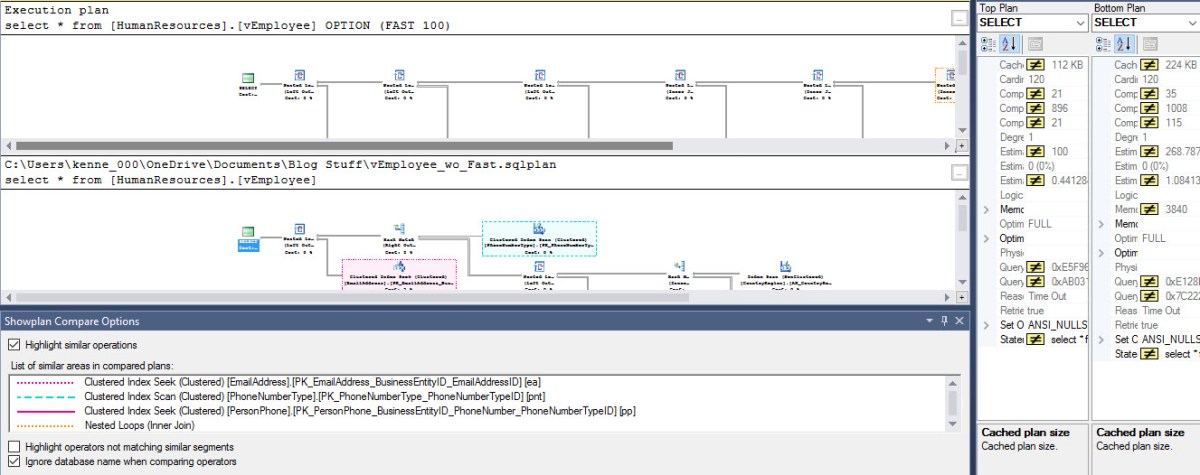Toggle Ignore database name when comparing operators
This screenshot has height=475, width=1200.
coord(13,462)
